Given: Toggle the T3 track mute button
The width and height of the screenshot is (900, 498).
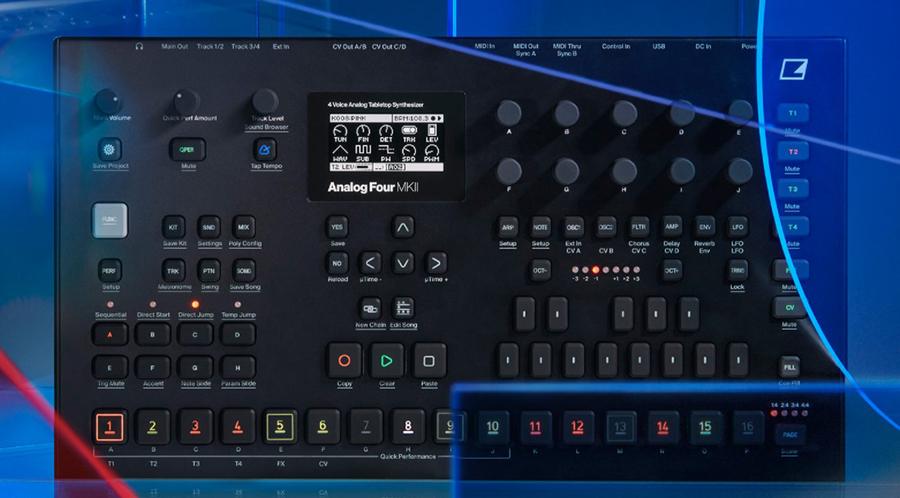Looking at the screenshot, I should point(792,189).
